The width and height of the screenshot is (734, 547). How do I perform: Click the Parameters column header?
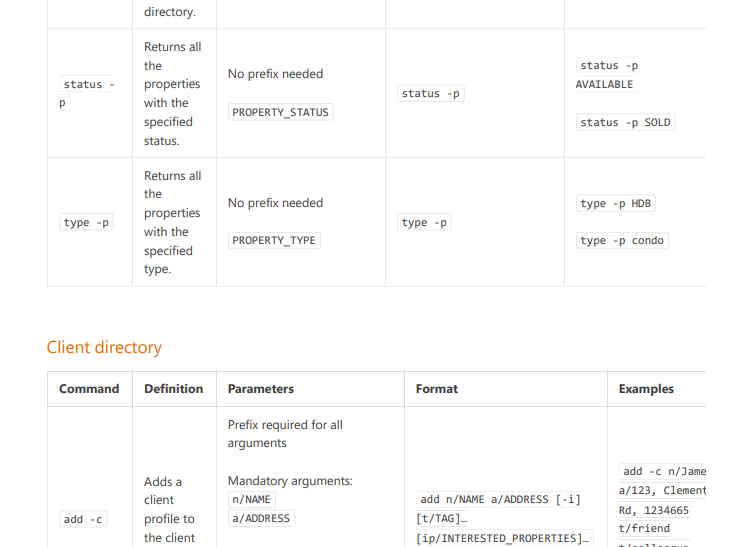click(x=261, y=389)
